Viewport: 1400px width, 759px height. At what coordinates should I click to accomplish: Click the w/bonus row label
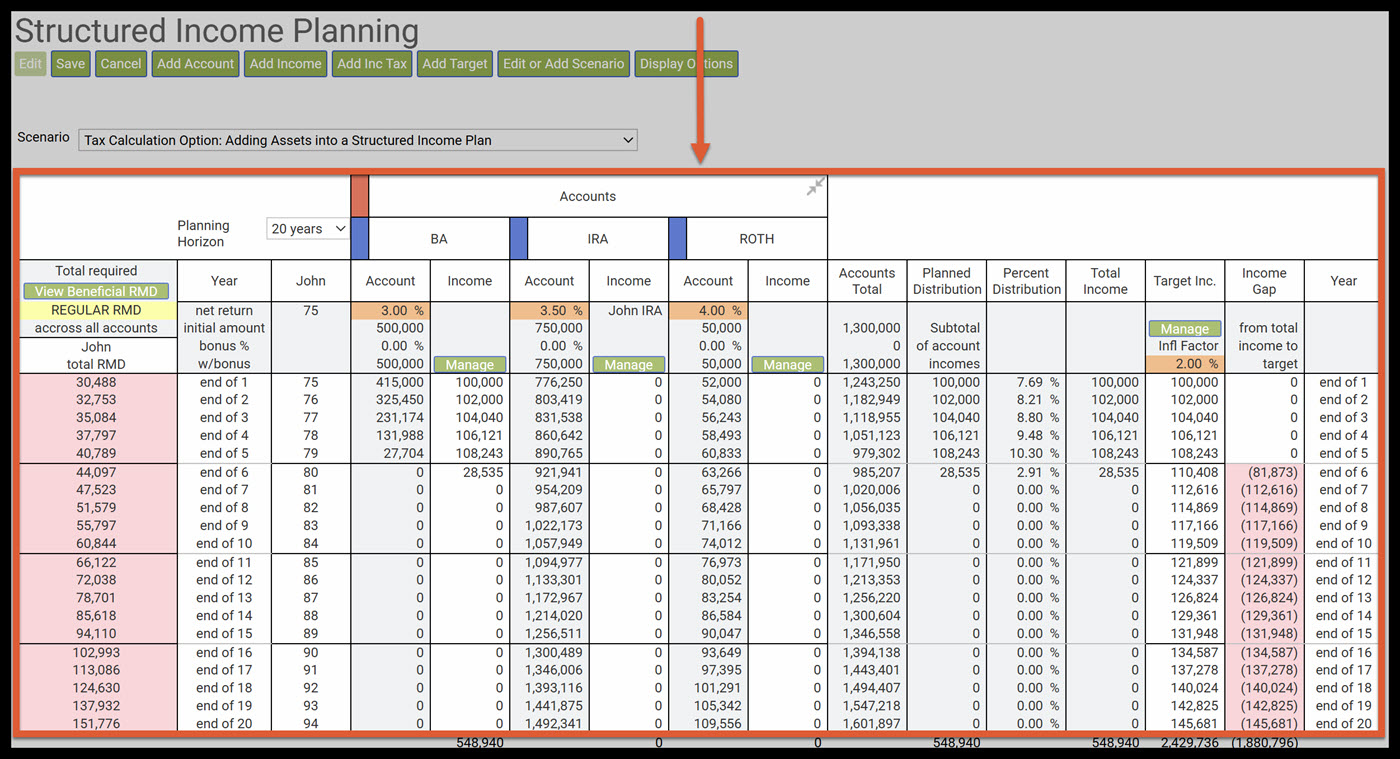pos(224,364)
